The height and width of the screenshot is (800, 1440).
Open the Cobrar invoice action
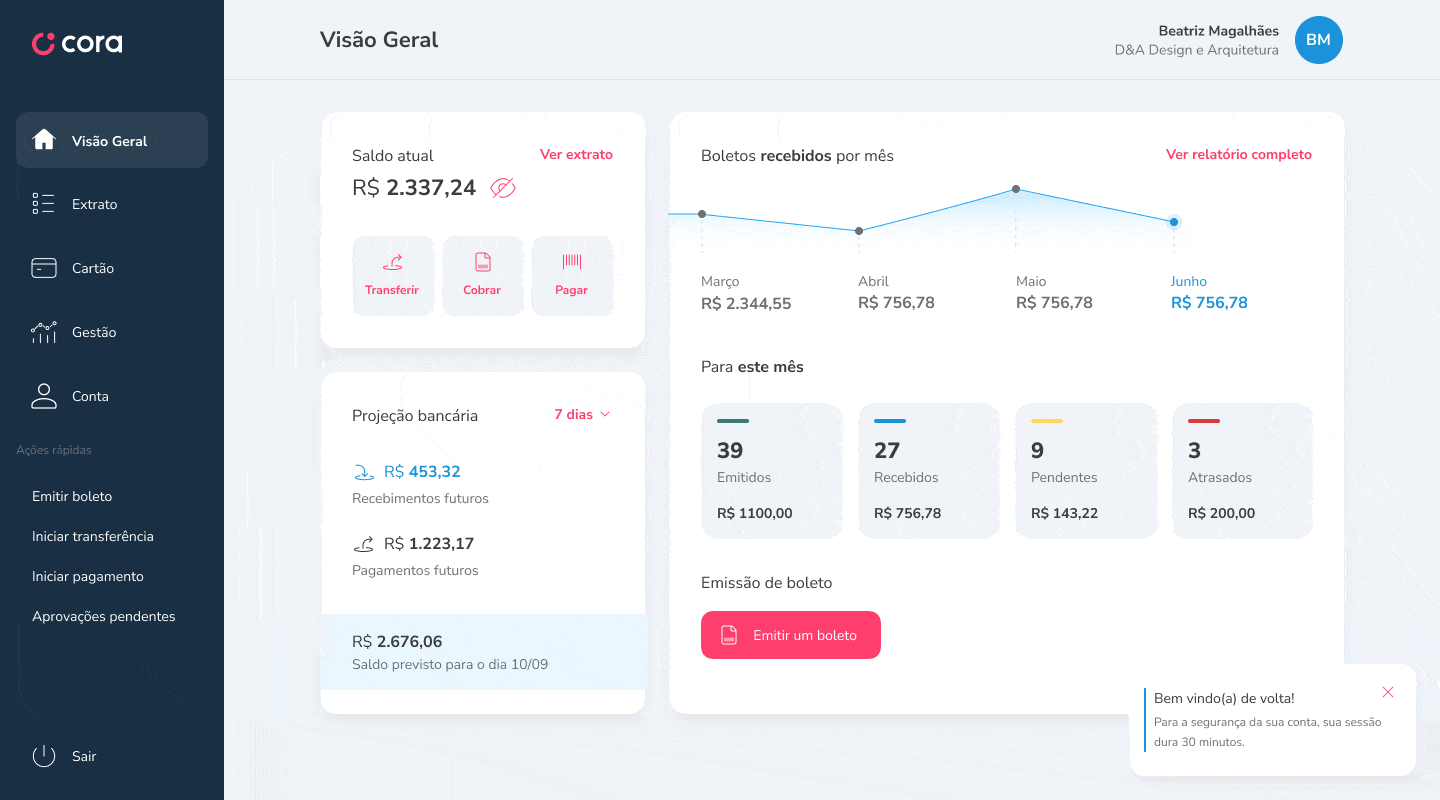(x=482, y=275)
